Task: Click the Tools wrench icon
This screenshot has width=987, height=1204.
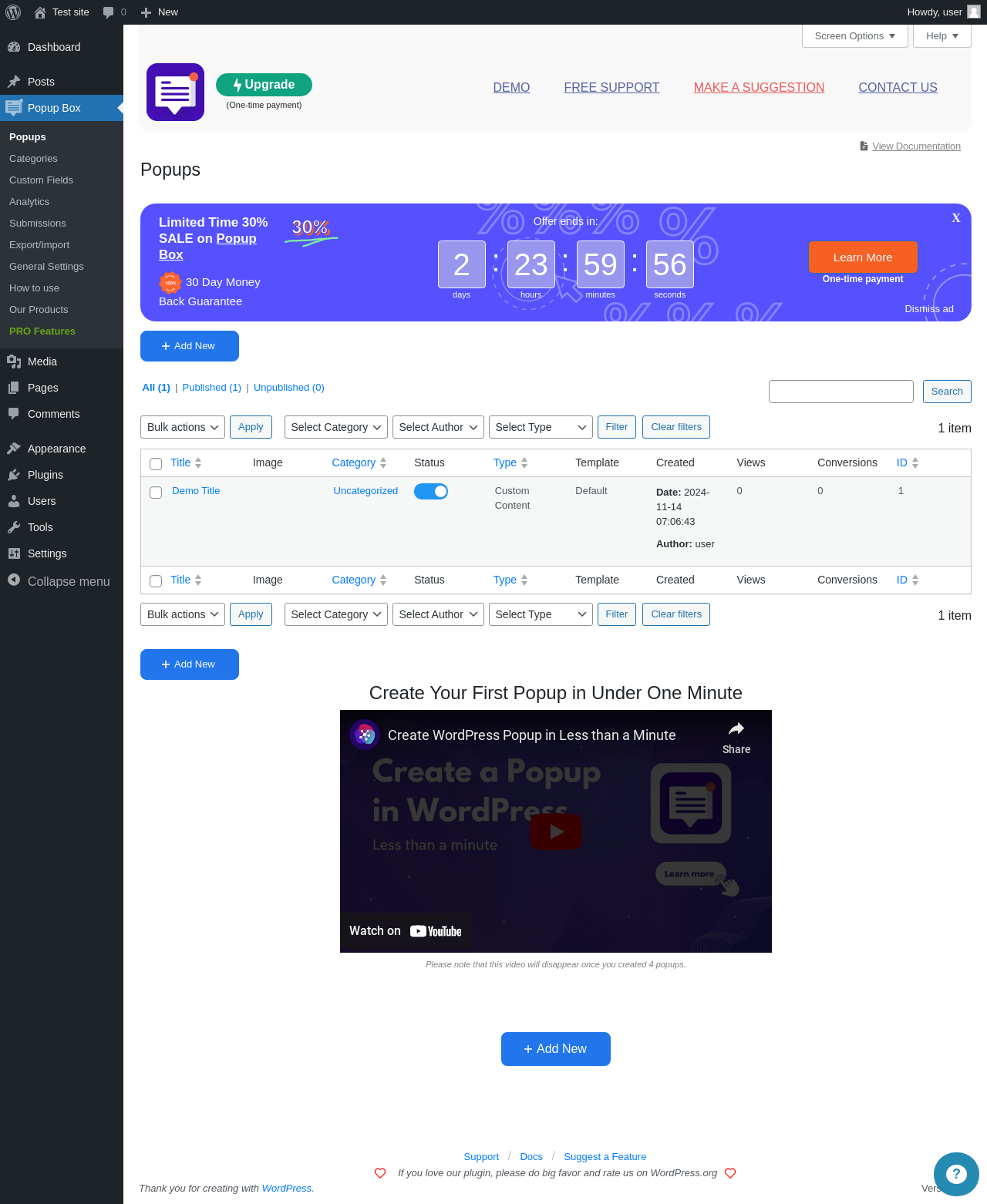Action: (x=14, y=527)
